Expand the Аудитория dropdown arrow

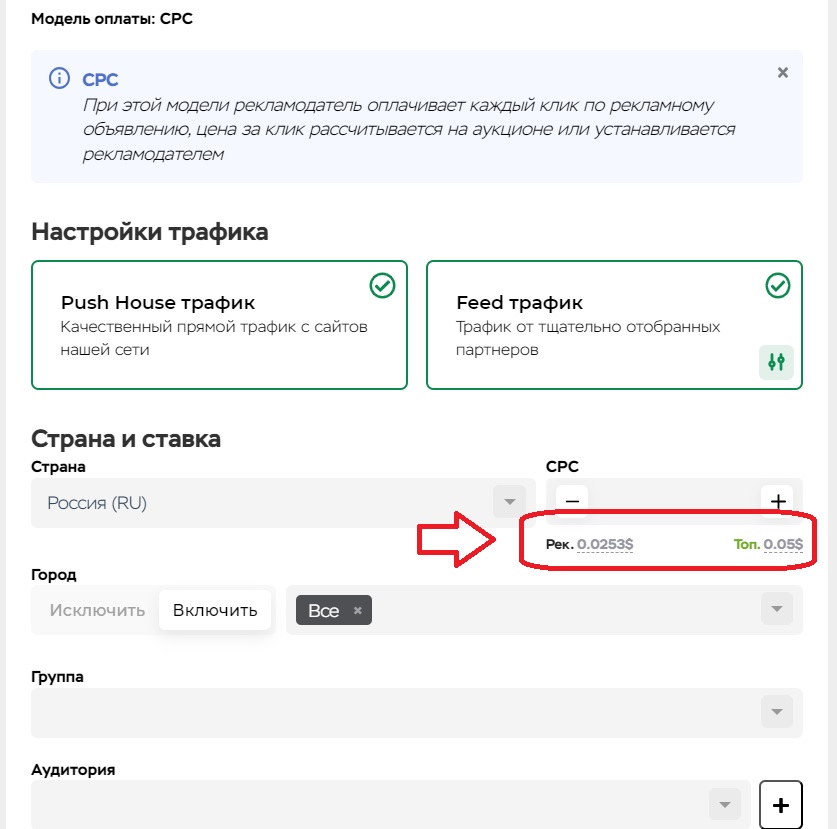point(724,804)
